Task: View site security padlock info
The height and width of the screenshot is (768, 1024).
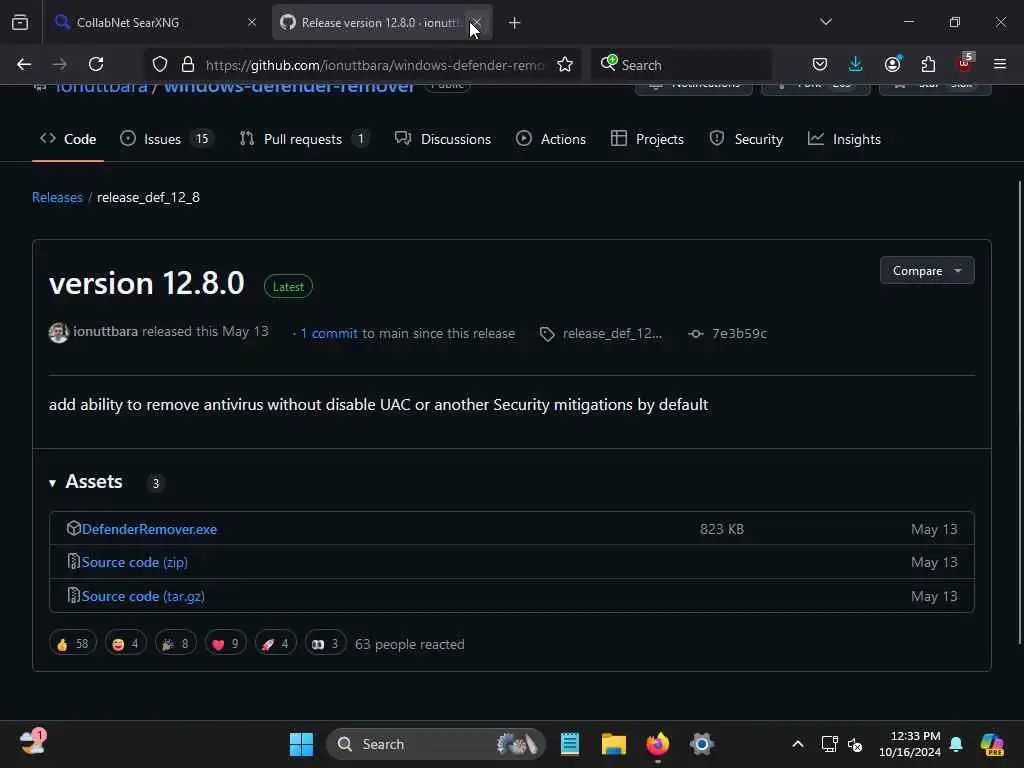Action: coord(188,65)
